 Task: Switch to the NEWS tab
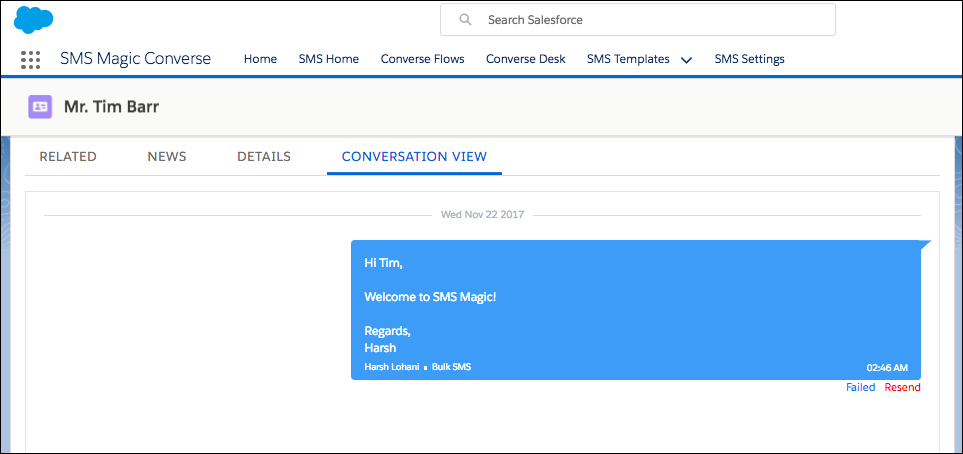[x=167, y=157]
